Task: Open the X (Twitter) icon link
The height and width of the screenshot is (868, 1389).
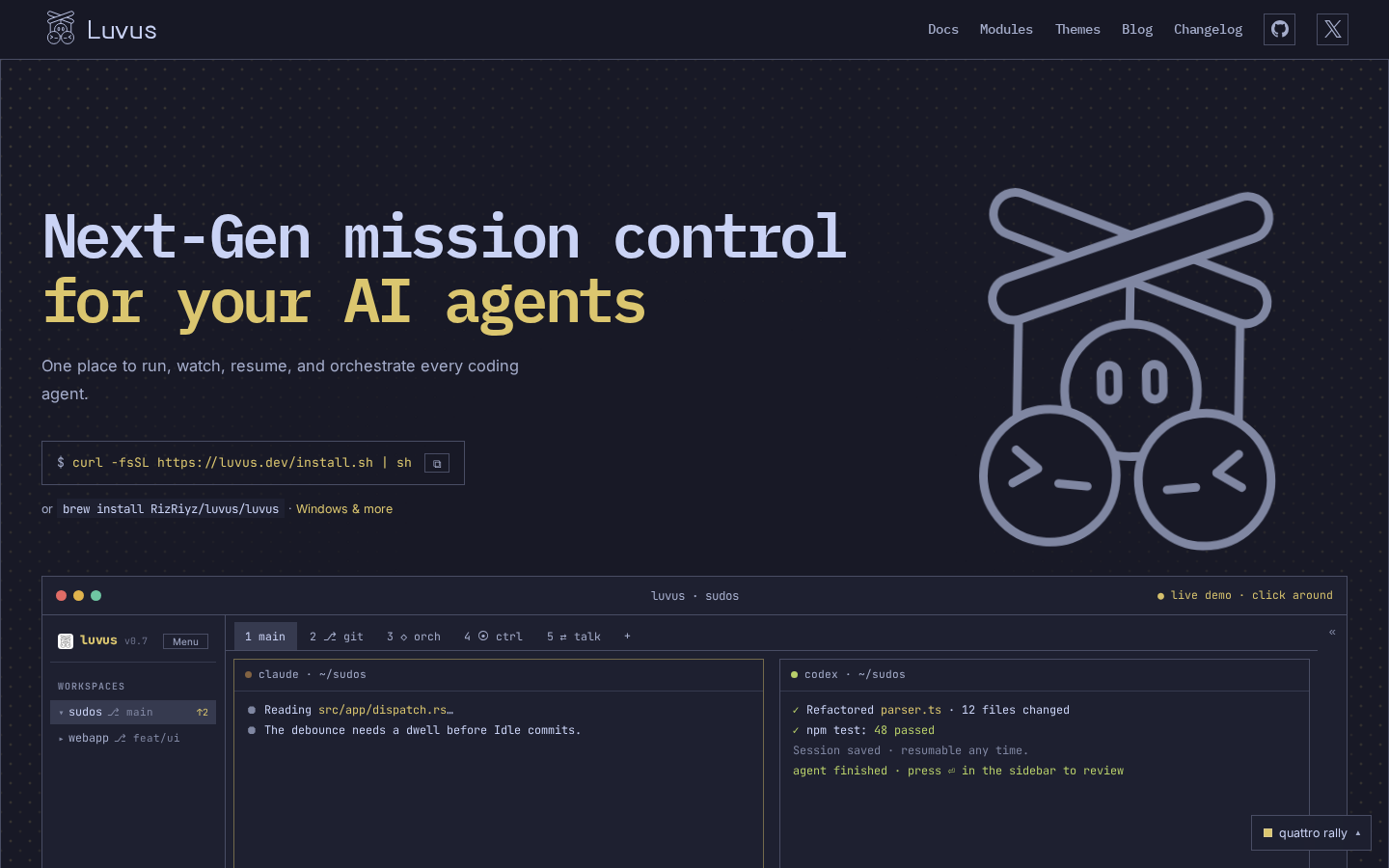Action: [x=1332, y=29]
